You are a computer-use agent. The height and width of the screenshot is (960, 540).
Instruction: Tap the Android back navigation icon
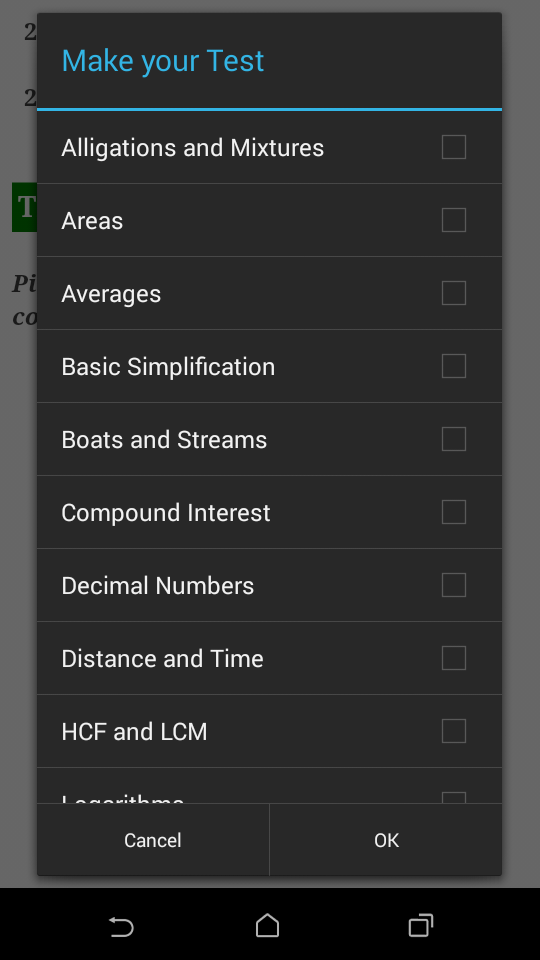[121, 926]
